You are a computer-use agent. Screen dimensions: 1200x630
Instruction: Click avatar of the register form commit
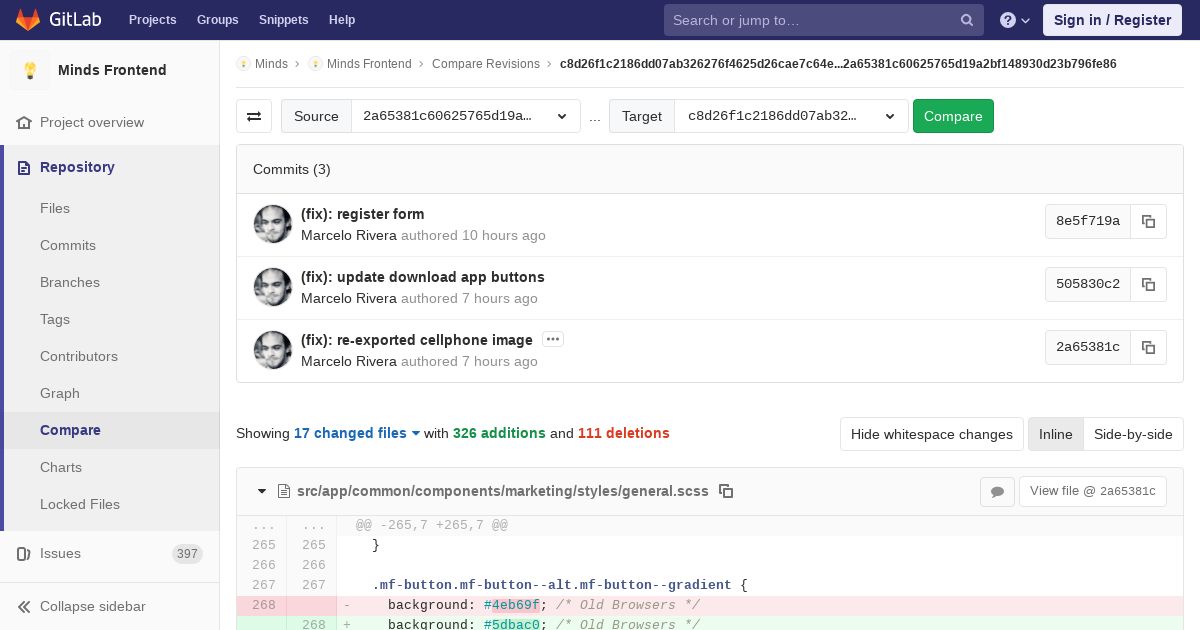pyautogui.click(x=273, y=224)
